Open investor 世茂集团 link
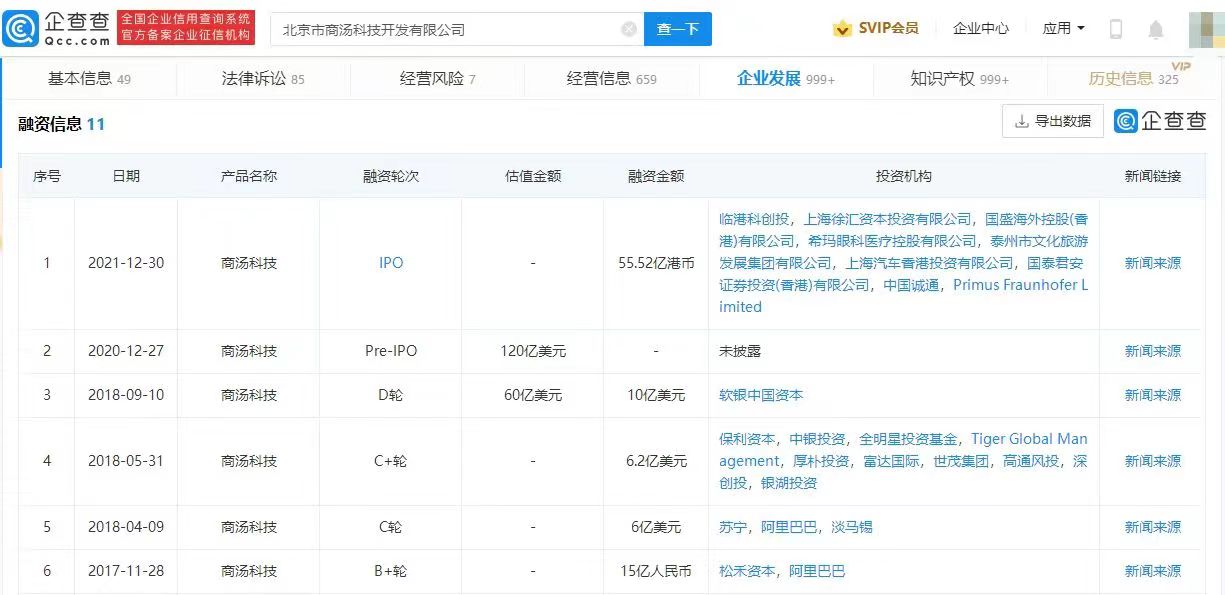 (x=961, y=461)
